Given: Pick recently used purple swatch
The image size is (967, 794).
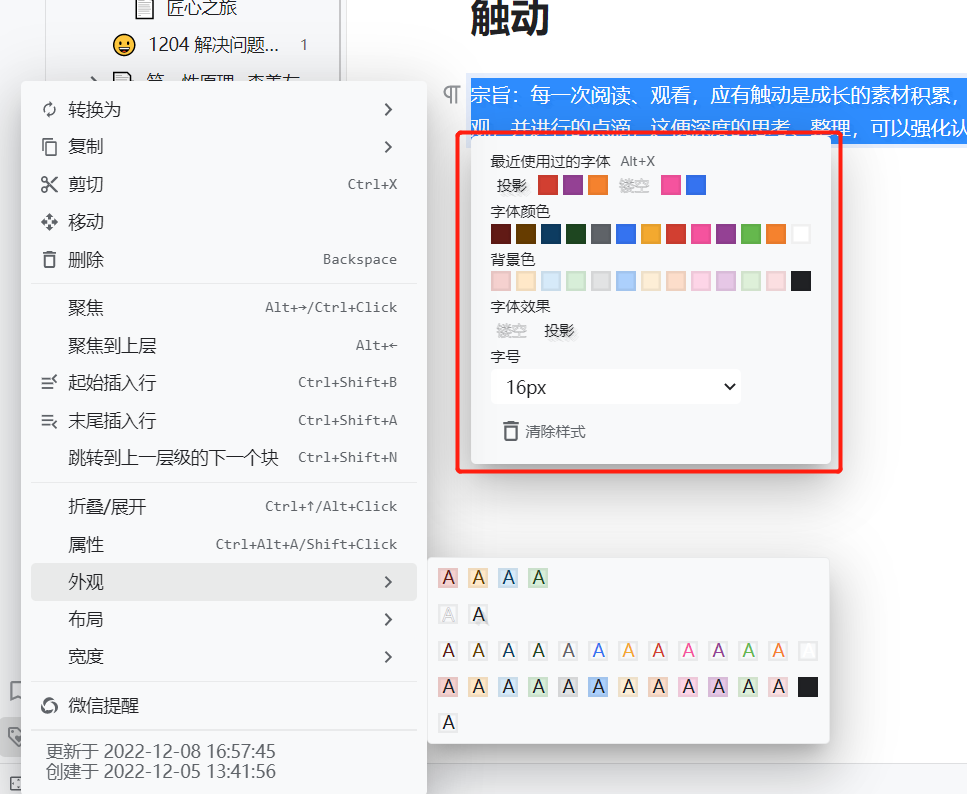Looking at the screenshot, I should coord(573,185).
